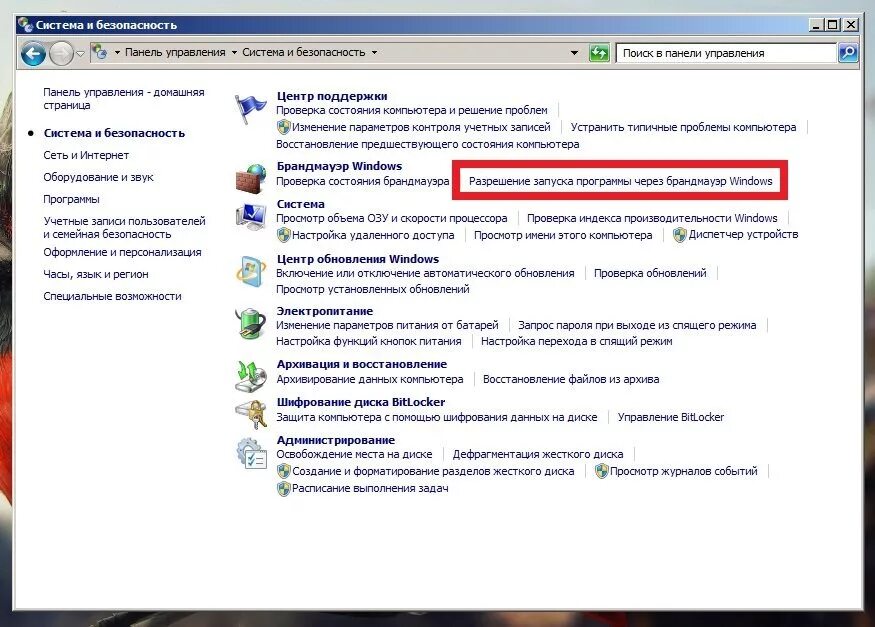Click Просмотр объема ОЗУ и скорости процессора

pyautogui.click(x=392, y=218)
